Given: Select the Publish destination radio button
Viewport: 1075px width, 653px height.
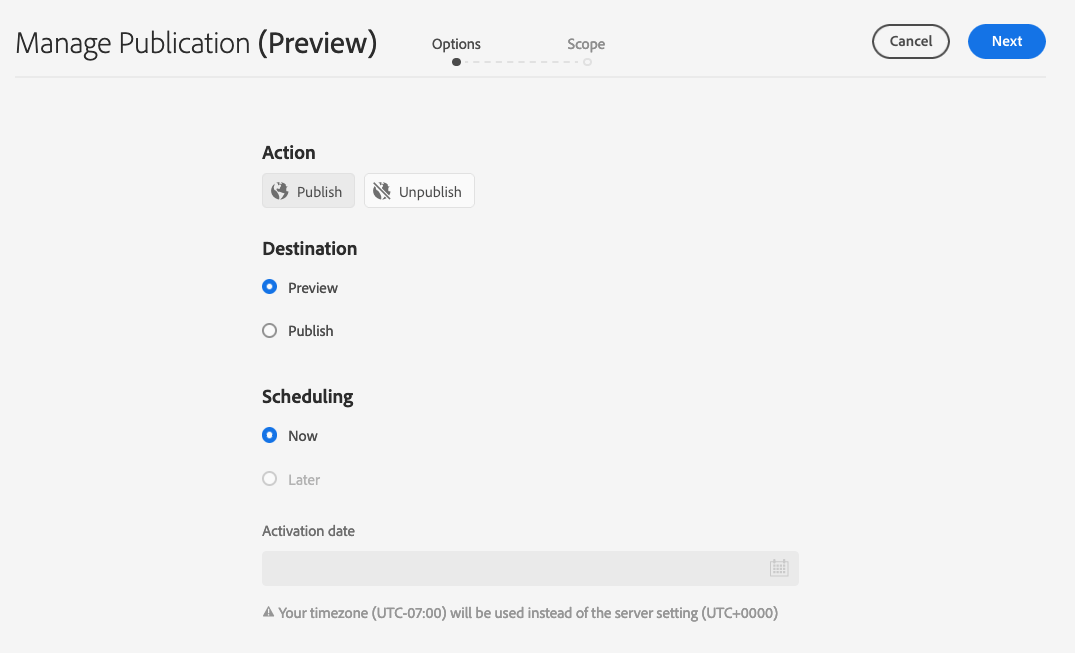Looking at the screenshot, I should pyautogui.click(x=269, y=330).
